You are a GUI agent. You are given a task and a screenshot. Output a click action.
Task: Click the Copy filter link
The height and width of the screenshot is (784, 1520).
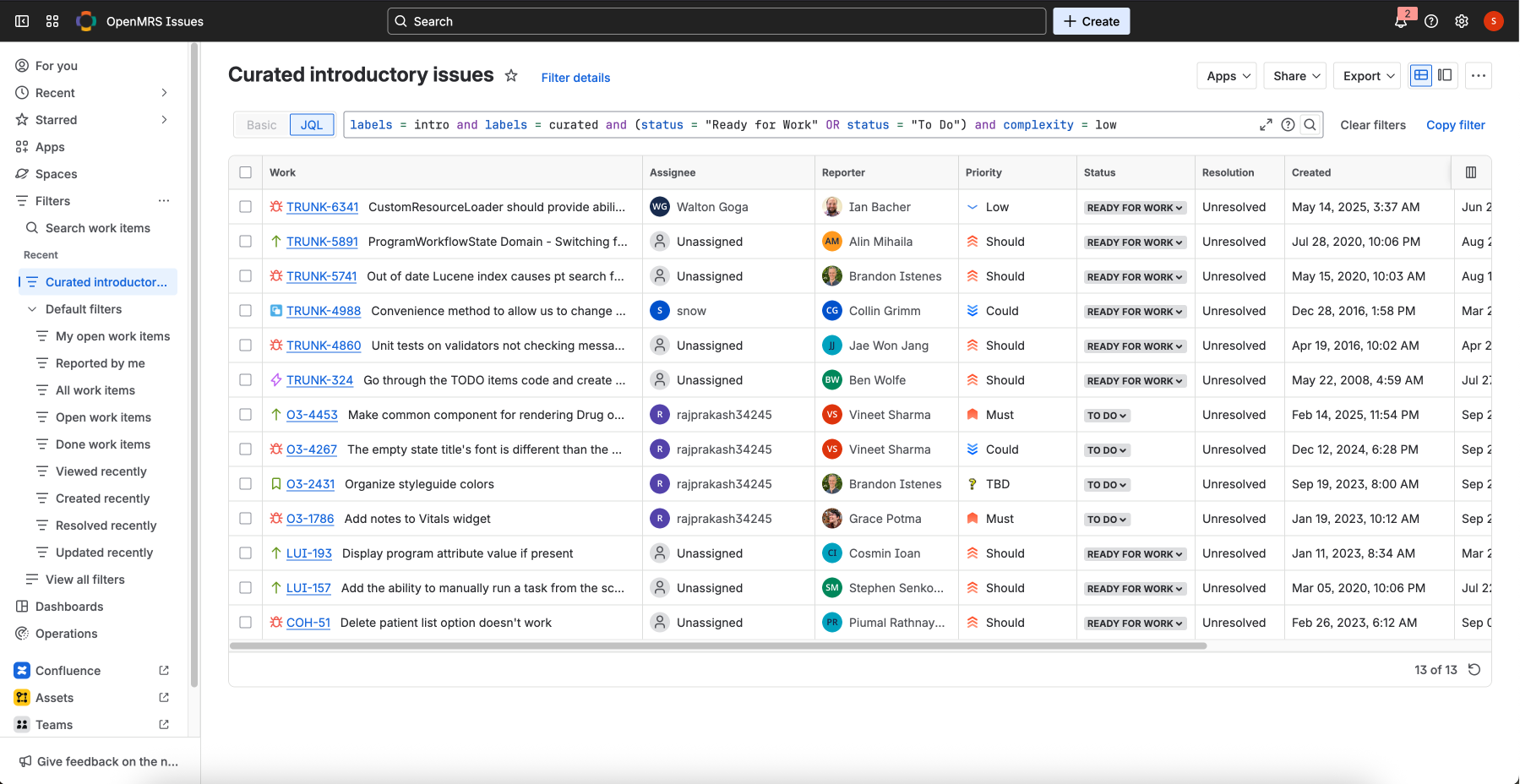coord(1455,125)
